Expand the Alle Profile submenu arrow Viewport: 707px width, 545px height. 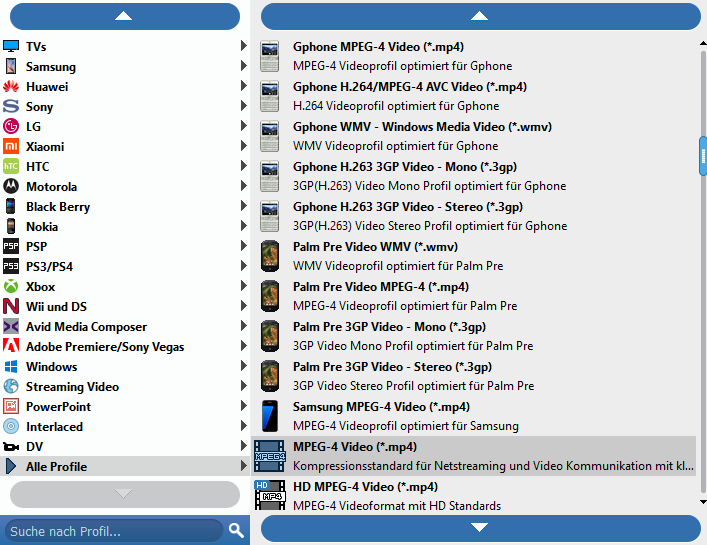click(x=243, y=466)
